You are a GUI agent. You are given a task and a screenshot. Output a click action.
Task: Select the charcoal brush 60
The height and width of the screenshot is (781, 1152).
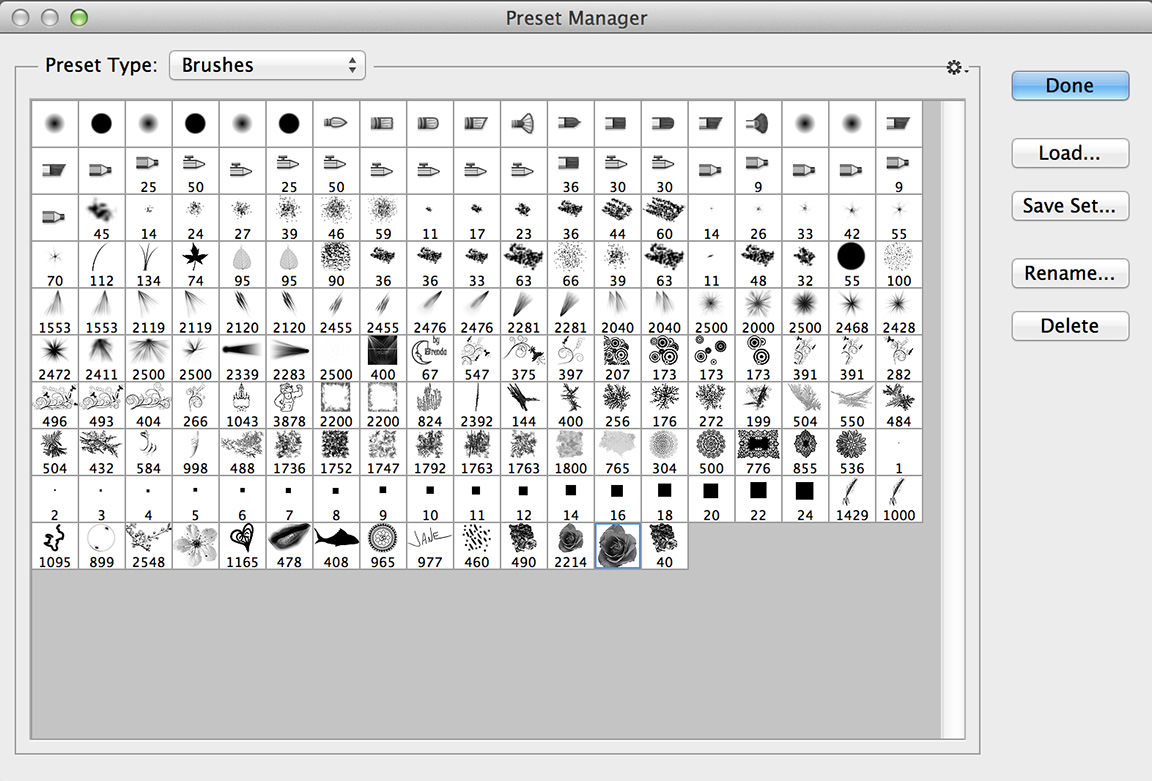[x=664, y=217]
